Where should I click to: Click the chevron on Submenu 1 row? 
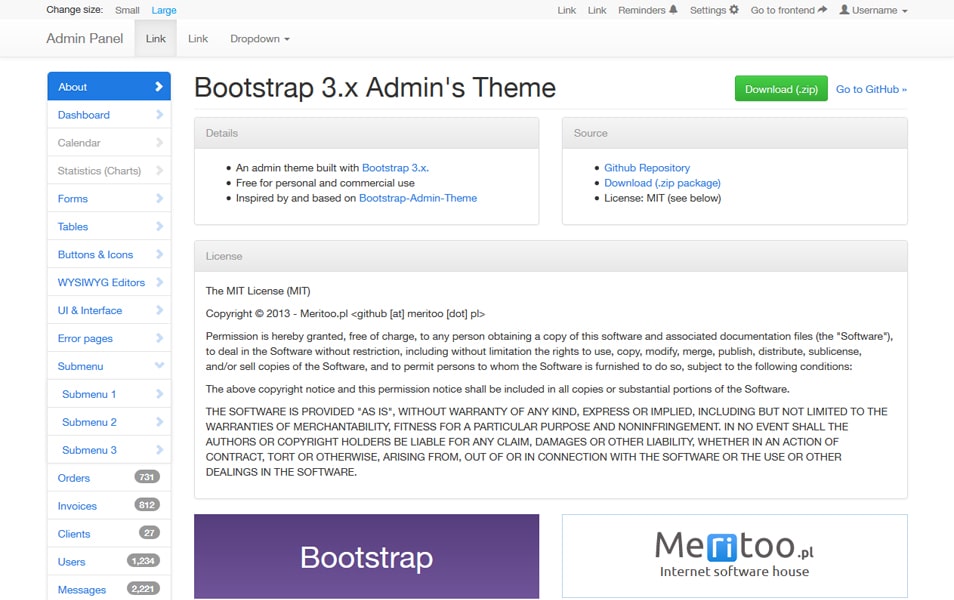click(159, 394)
